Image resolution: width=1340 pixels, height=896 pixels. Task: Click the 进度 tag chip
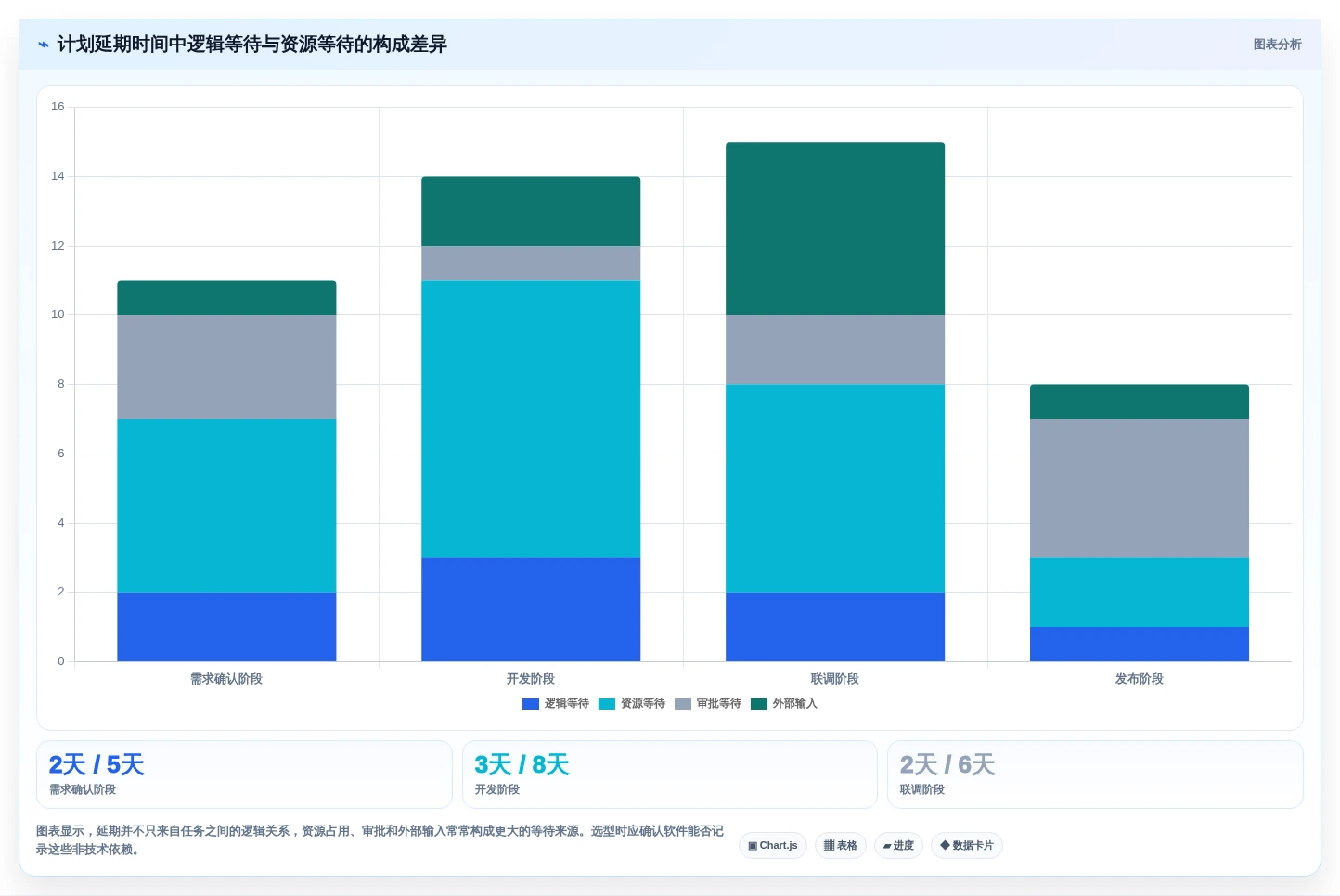click(898, 846)
